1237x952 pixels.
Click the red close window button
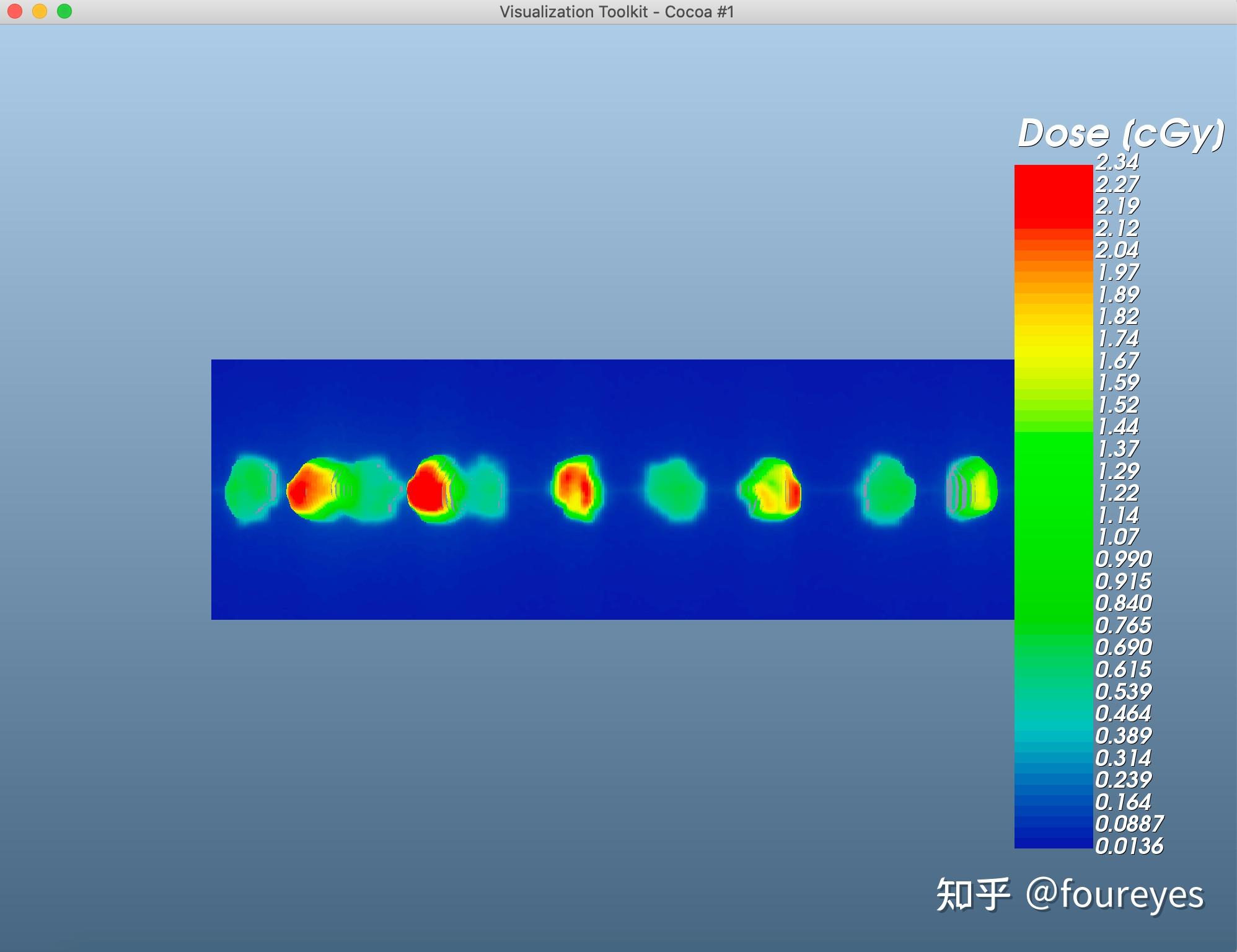tap(15, 11)
